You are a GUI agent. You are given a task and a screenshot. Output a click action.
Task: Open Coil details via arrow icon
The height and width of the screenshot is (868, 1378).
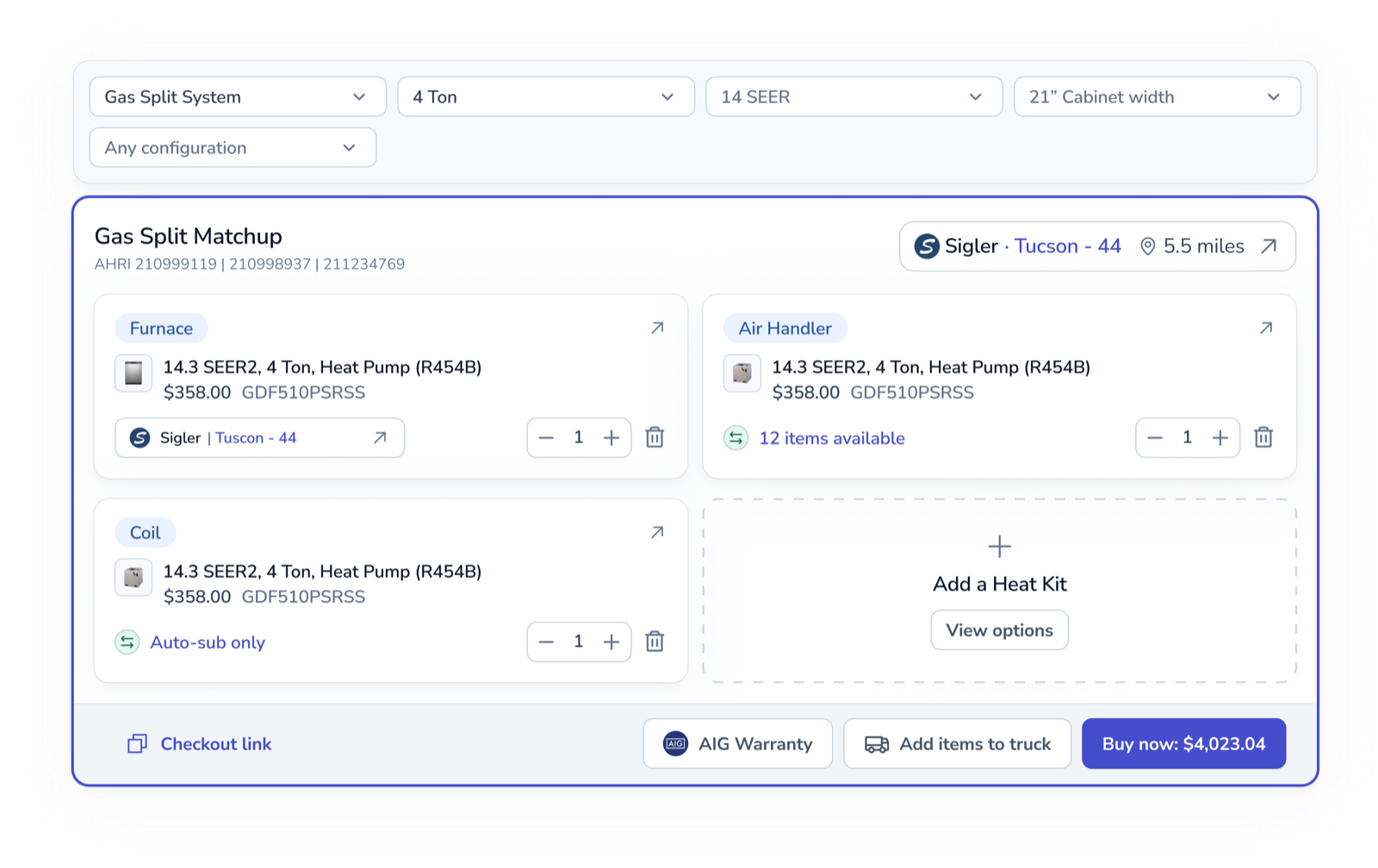[657, 532]
